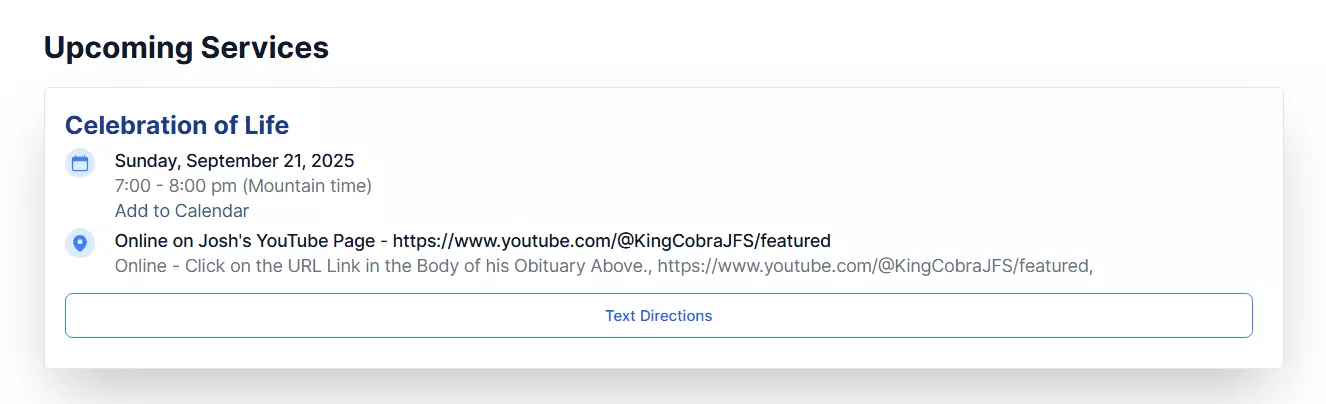Image resolution: width=1326 pixels, height=404 pixels.
Task: Click the gray Online - Click on the URL text
Action: coord(265,267)
